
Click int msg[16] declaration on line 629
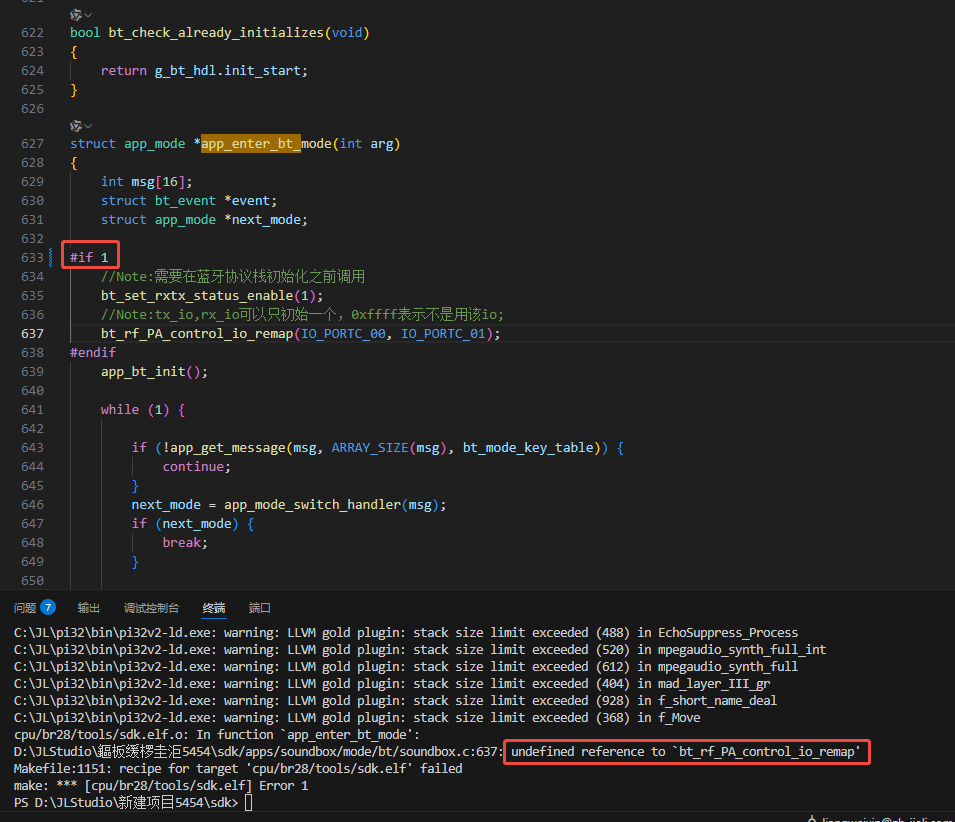[x=146, y=182]
